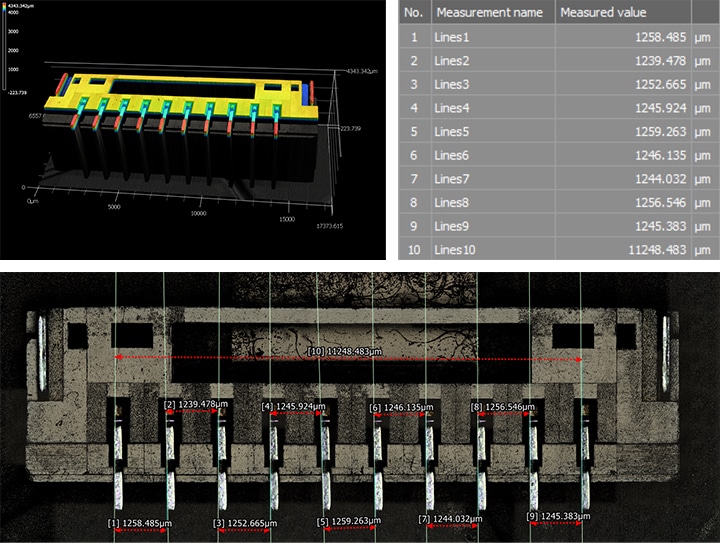720x543 pixels.
Task: Select the "Measurement name" column header
Action: pyautogui.click(x=488, y=13)
